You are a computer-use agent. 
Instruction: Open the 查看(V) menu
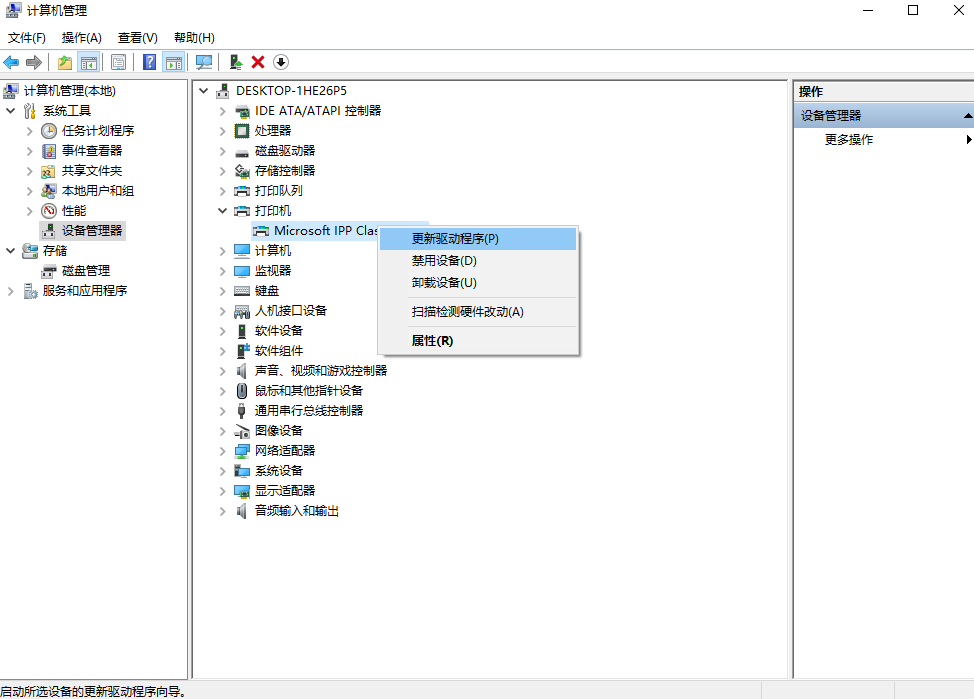click(x=137, y=38)
